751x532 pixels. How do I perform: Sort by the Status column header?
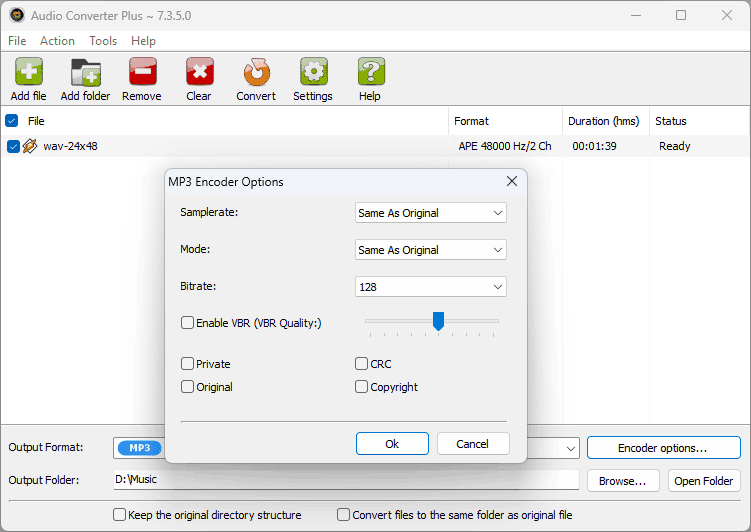pyautogui.click(x=699, y=121)
